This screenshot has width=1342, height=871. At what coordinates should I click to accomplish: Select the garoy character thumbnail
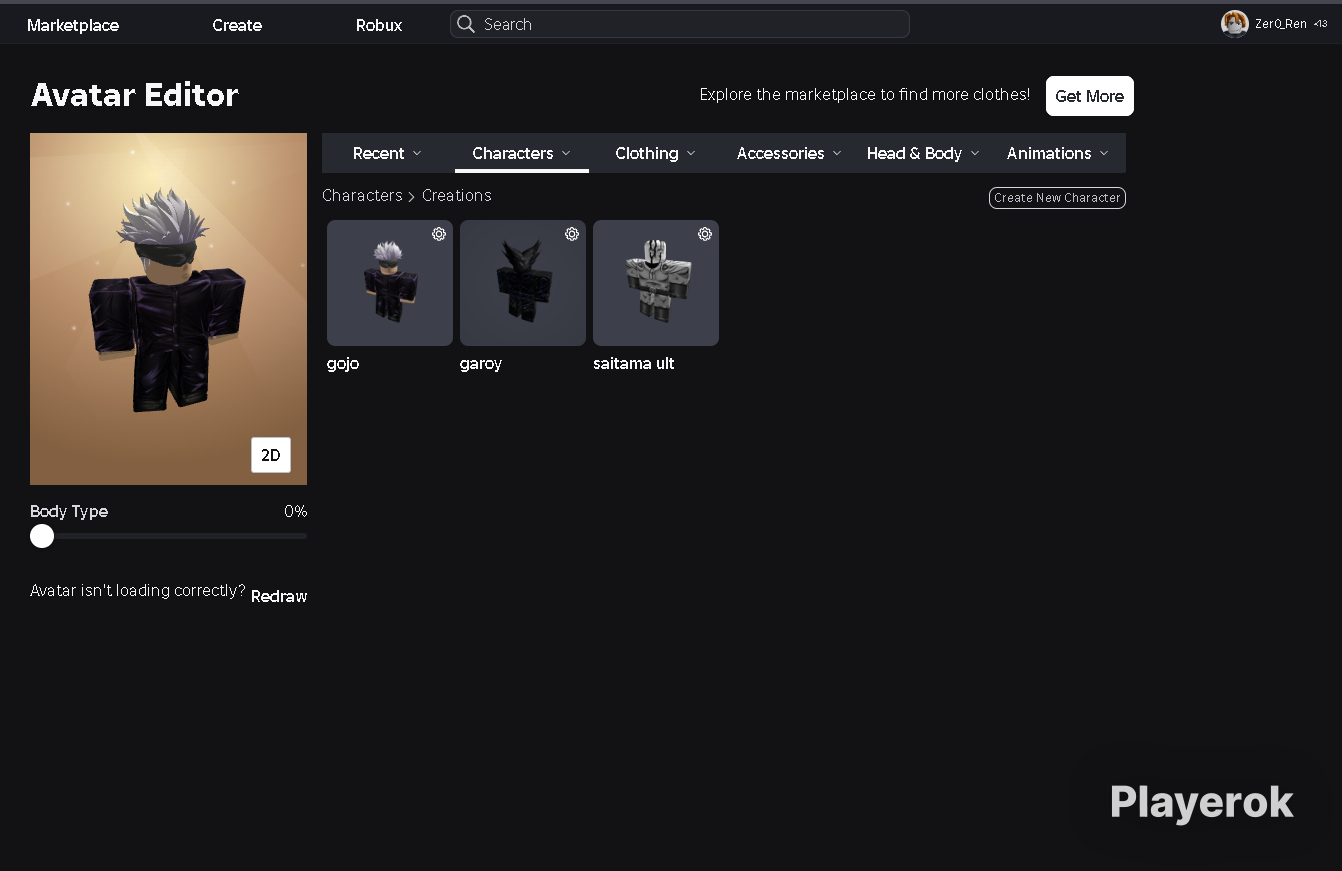coord(523,283)
